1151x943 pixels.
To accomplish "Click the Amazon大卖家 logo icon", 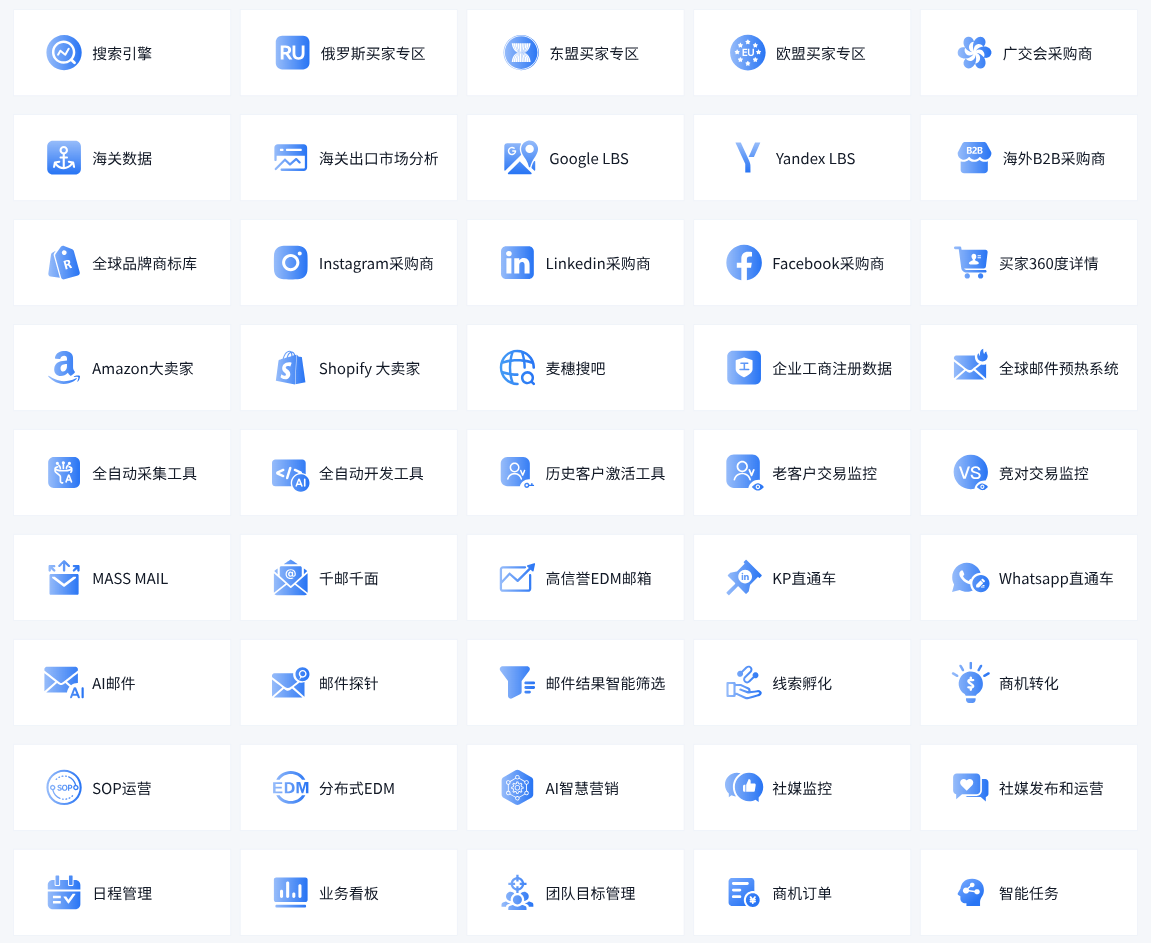I will point(64,368).
